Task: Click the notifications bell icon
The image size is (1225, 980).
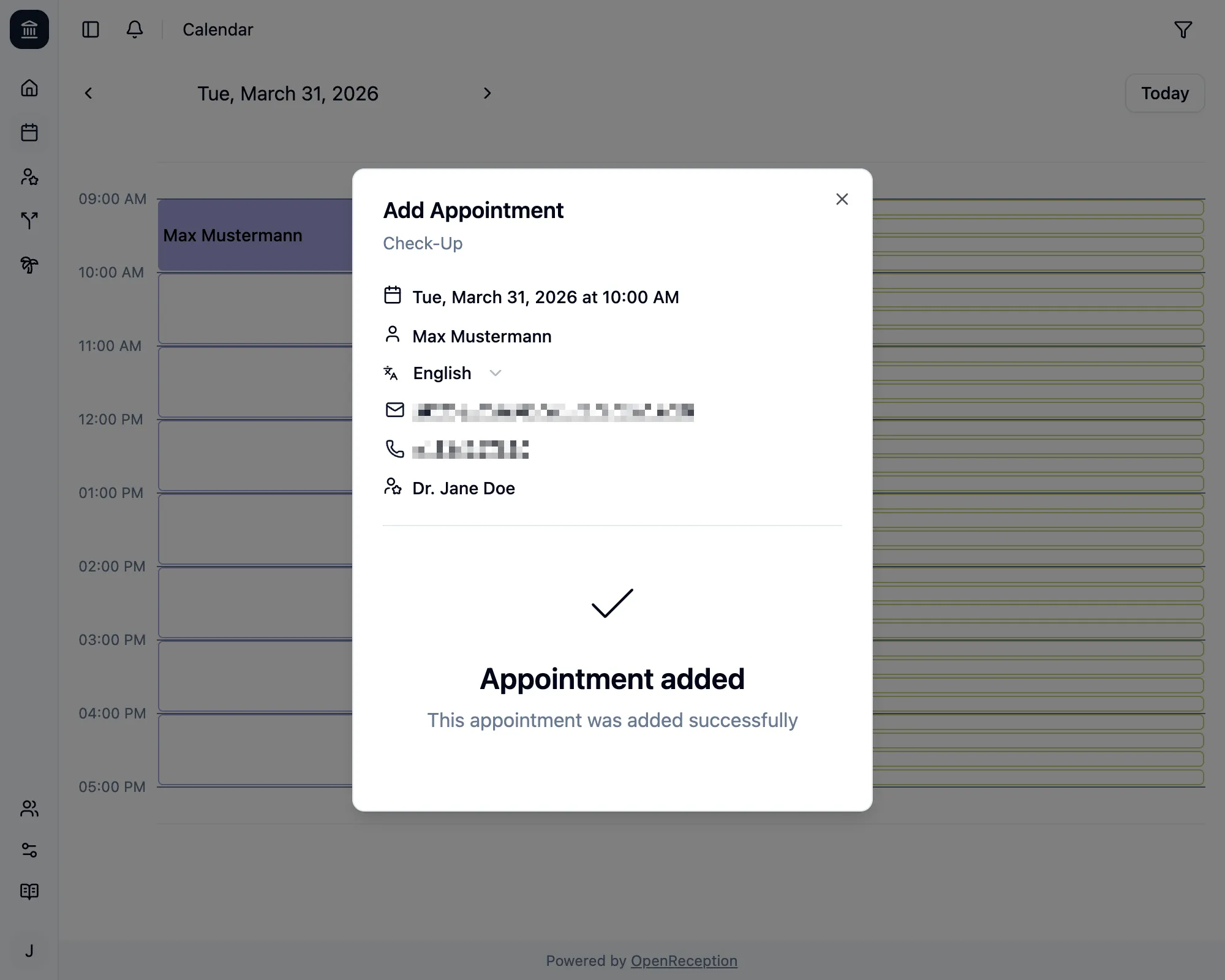Action: click(x=135, y=29)
